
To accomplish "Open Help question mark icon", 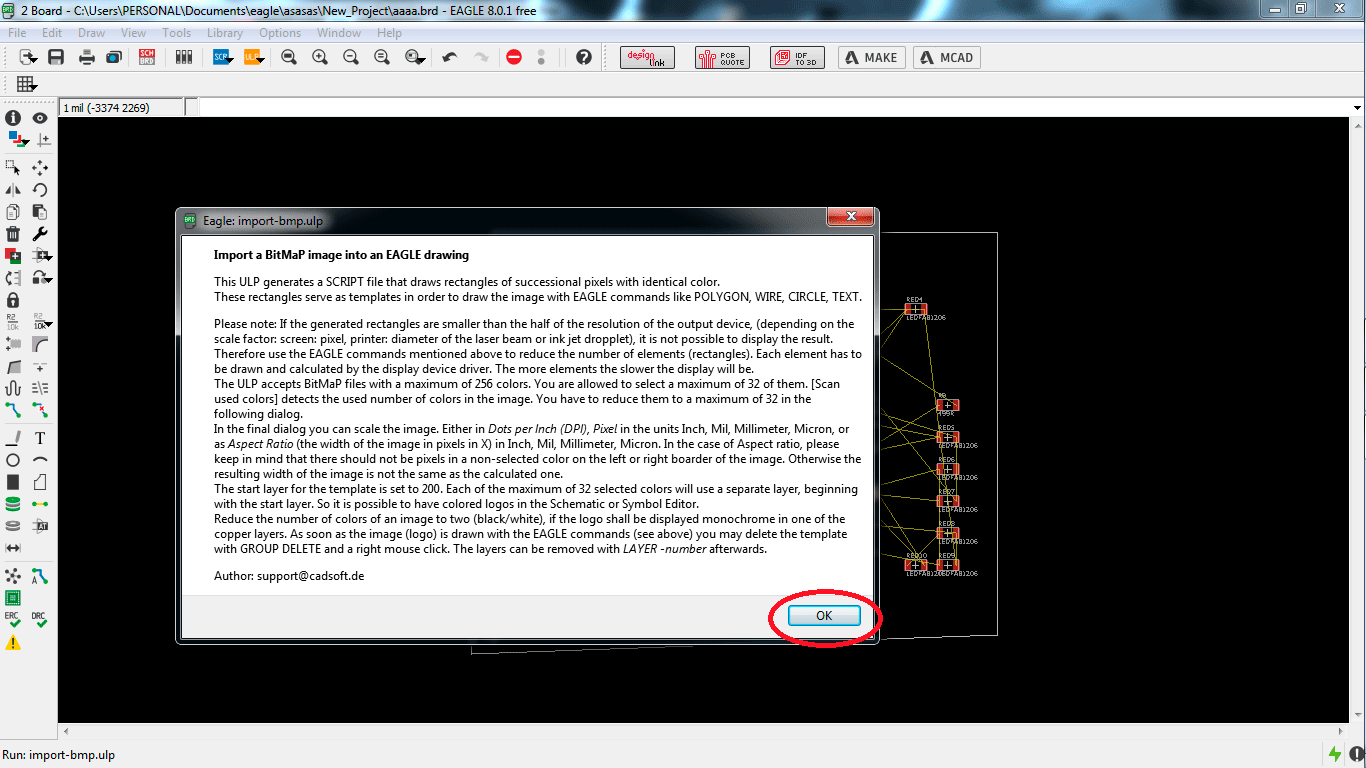I will pos(584,58).
